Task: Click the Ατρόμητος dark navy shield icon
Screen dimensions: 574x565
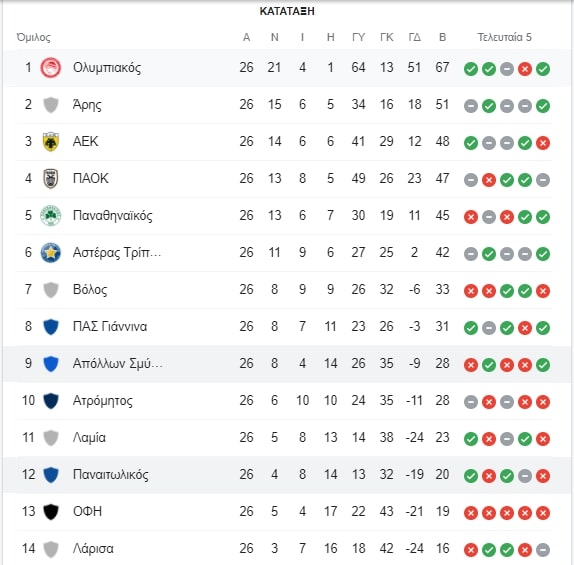Action: click(x=51, y=401)
